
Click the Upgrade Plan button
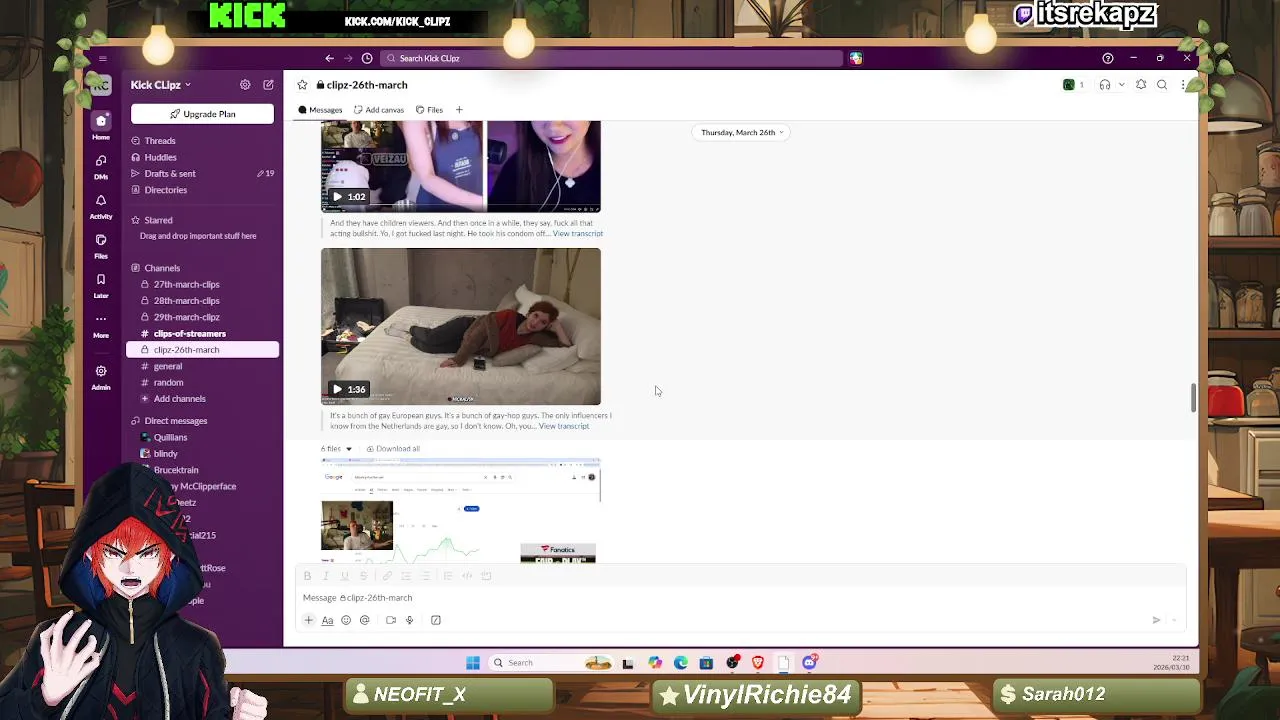point(202,114)
